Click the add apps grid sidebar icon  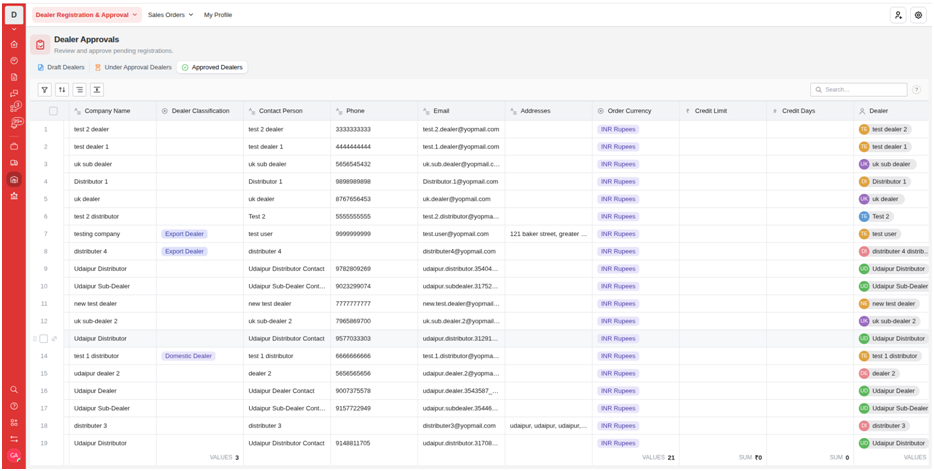[14, 423]
